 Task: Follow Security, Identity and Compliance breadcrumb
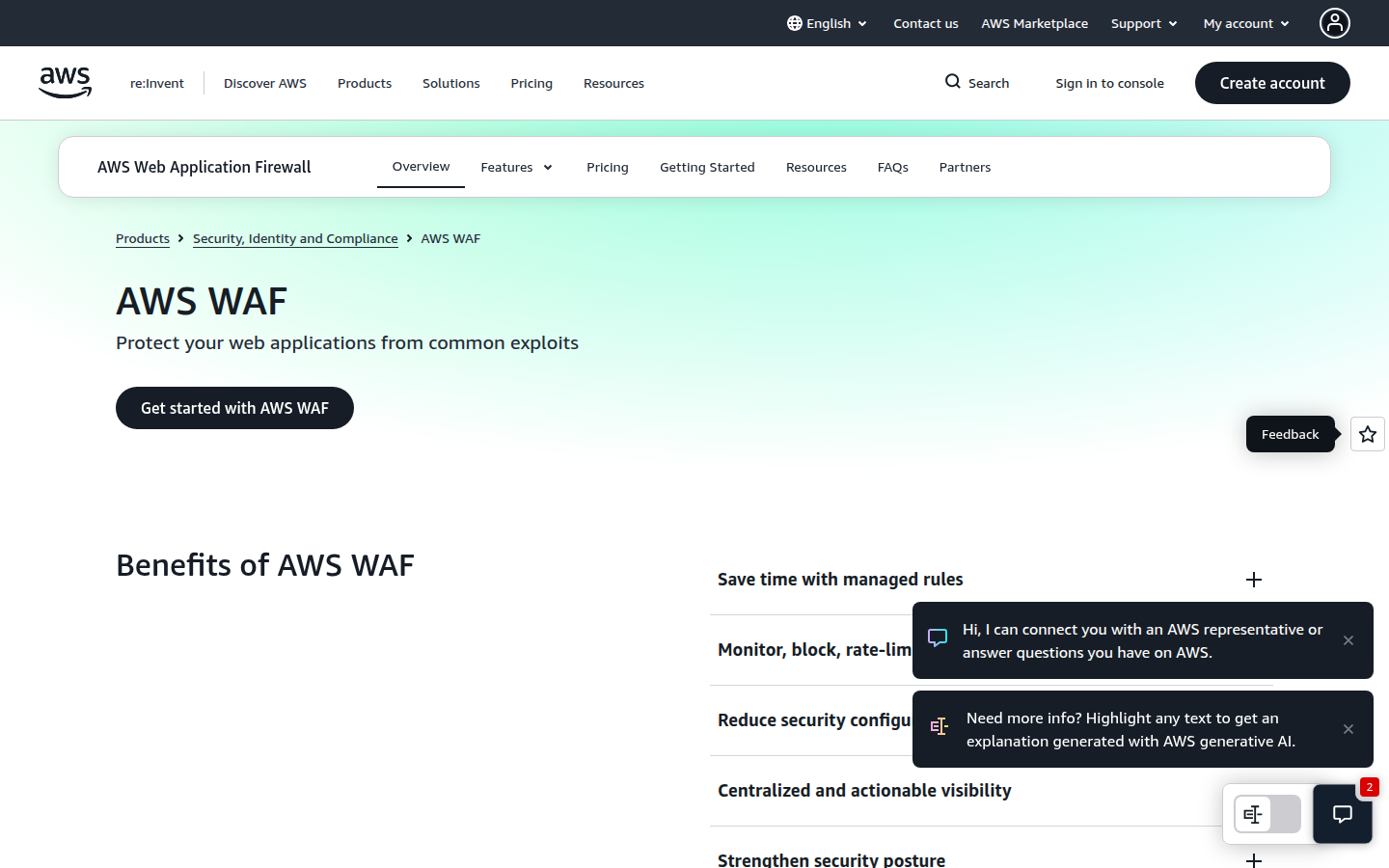point(295,238)
